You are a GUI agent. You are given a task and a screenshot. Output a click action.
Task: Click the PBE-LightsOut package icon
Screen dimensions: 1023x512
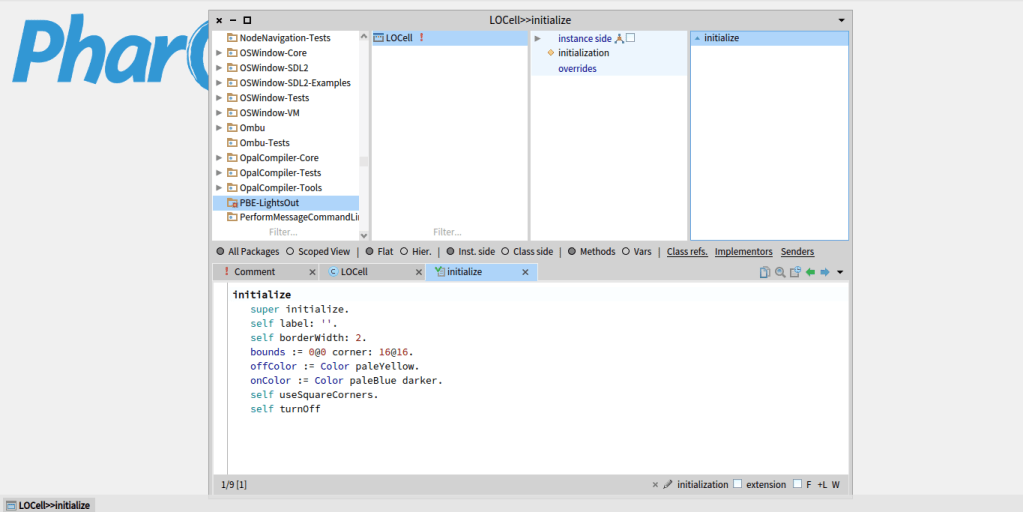tap(232, 203)
